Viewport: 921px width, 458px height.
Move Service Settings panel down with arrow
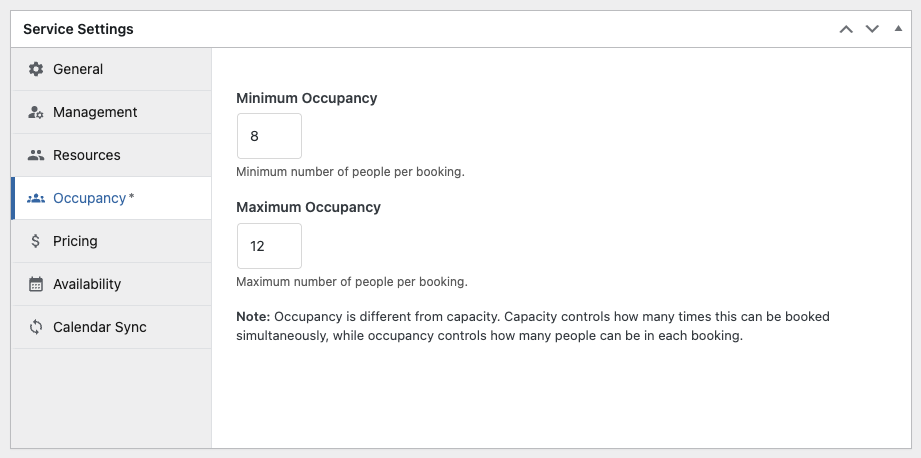[872, 29]
